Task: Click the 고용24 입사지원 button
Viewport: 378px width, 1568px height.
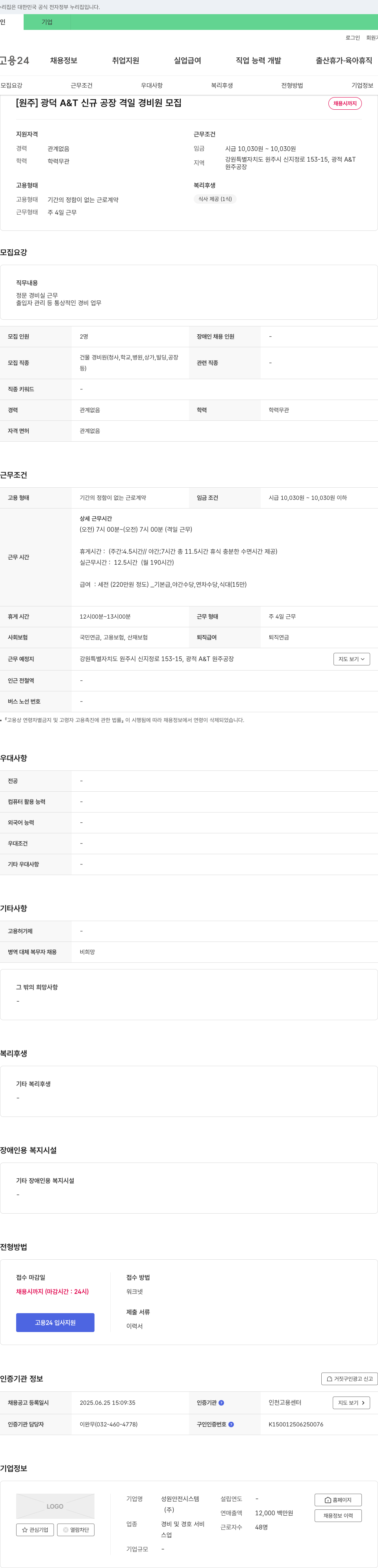Action: [x=55, y=1323]
